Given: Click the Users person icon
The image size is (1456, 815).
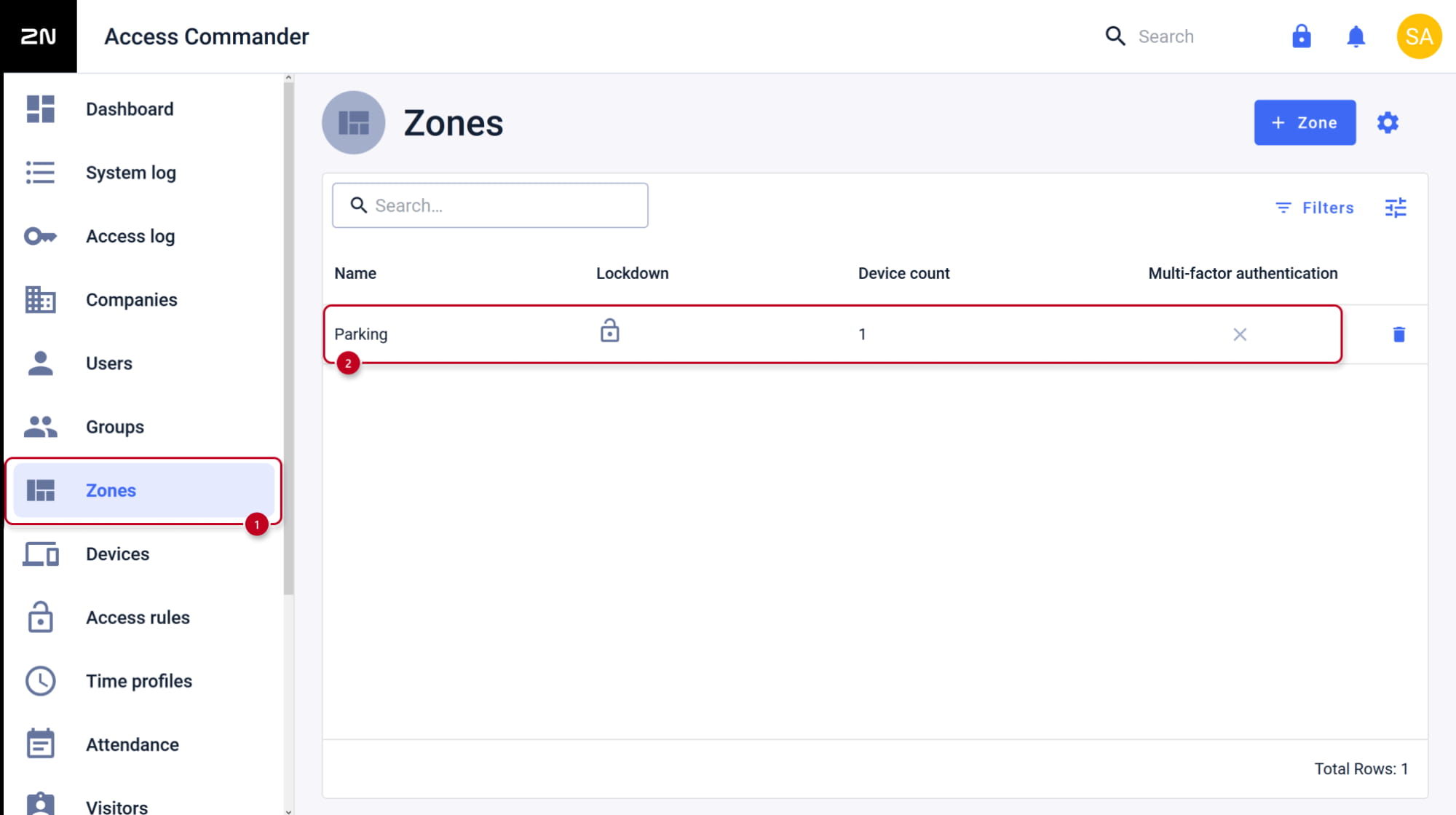Looking at the screenshot, I should tap(40, 363).
